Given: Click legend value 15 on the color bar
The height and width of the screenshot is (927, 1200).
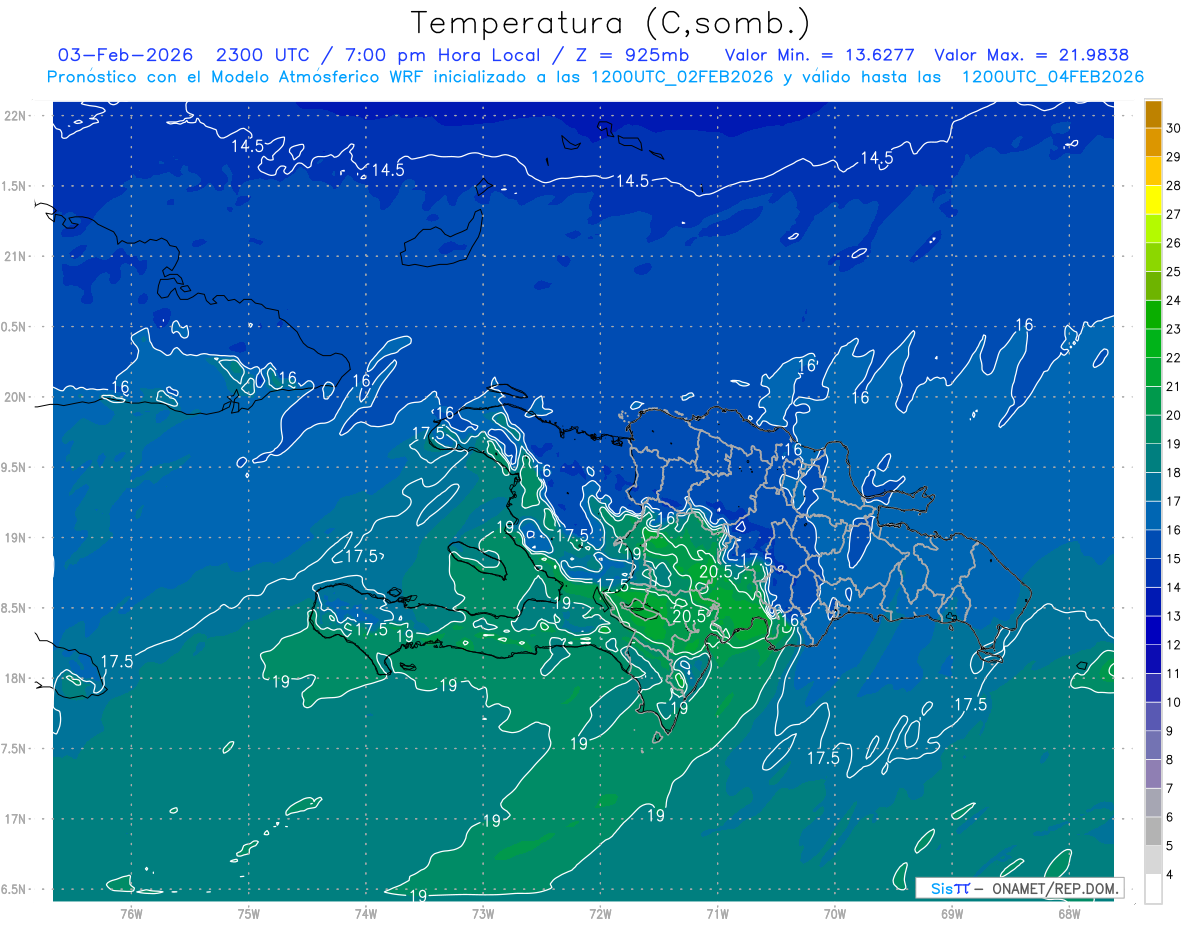Looking at the screenshot, I should click(x=1174, y=558).
